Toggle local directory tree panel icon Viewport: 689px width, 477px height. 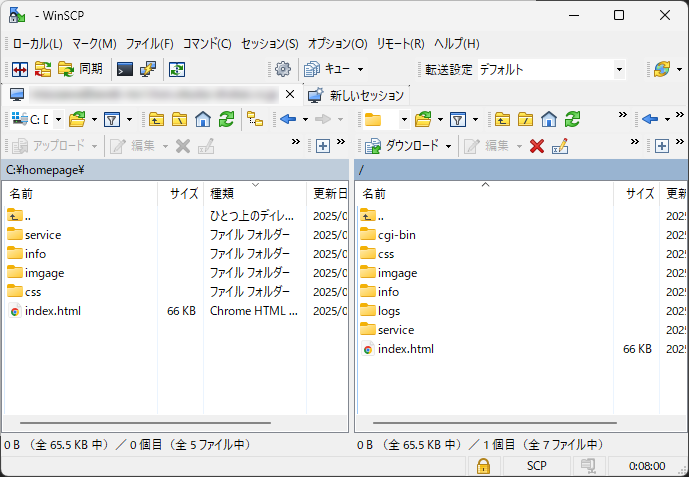pos(255,119)
